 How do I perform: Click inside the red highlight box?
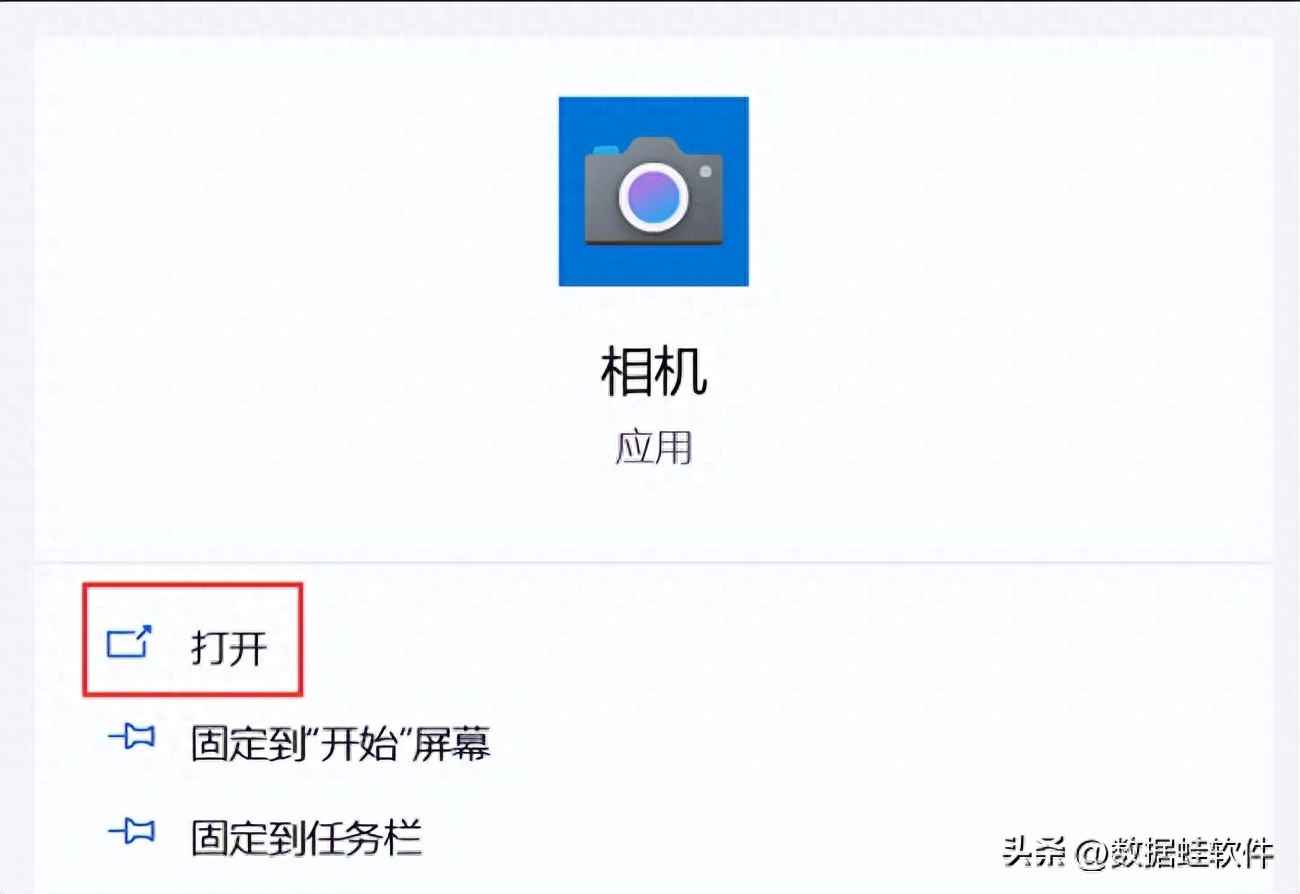pyautogui.click(x=192, y=641)
